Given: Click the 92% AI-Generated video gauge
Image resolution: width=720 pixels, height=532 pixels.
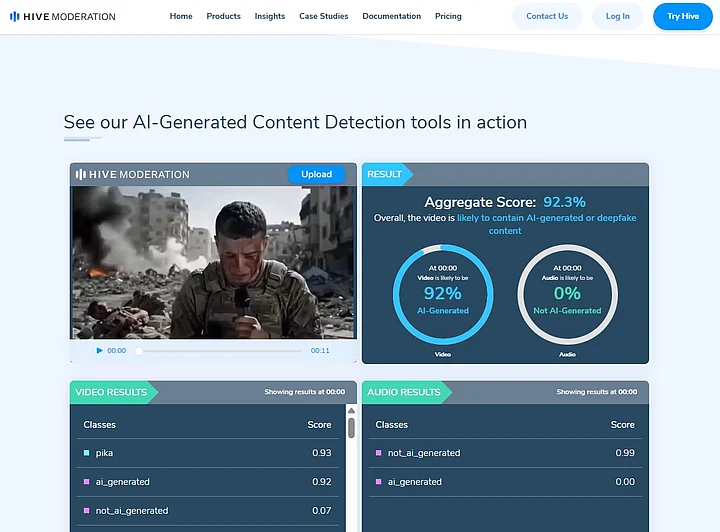Looking at the screenshot, I should click(442, 293).
